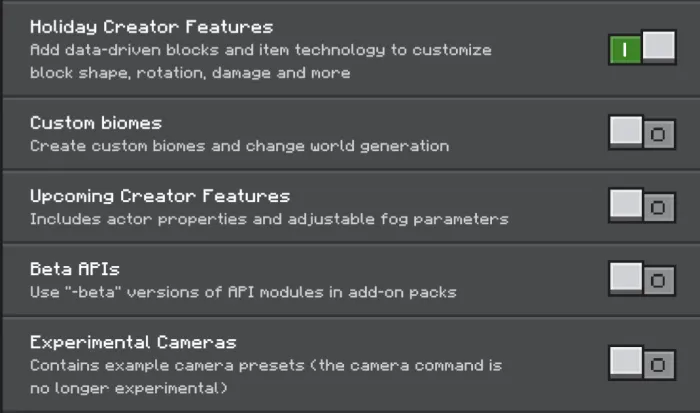Click the O symbol on Beta APIs switch
700x413 pixels.
coord(658,281)
